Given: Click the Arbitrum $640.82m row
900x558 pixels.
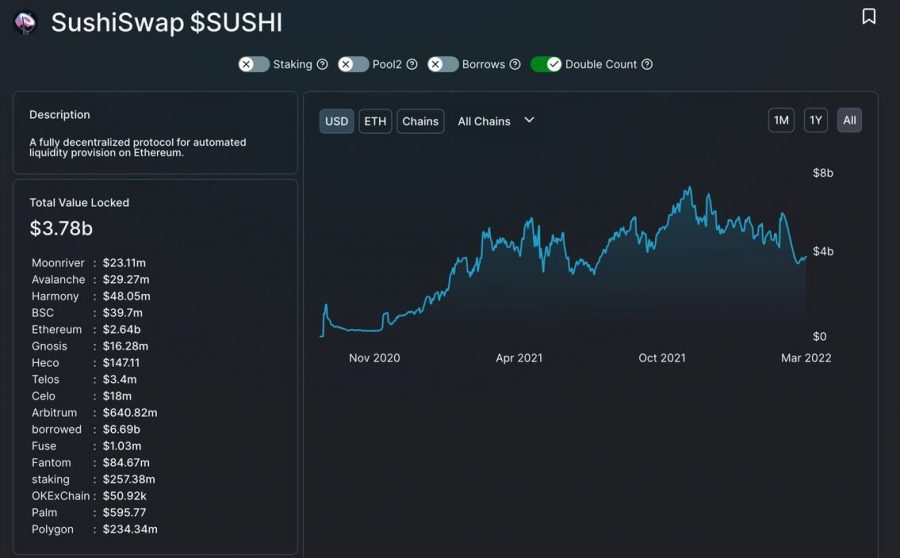Looking at the screenshot, I should point(94,413).
